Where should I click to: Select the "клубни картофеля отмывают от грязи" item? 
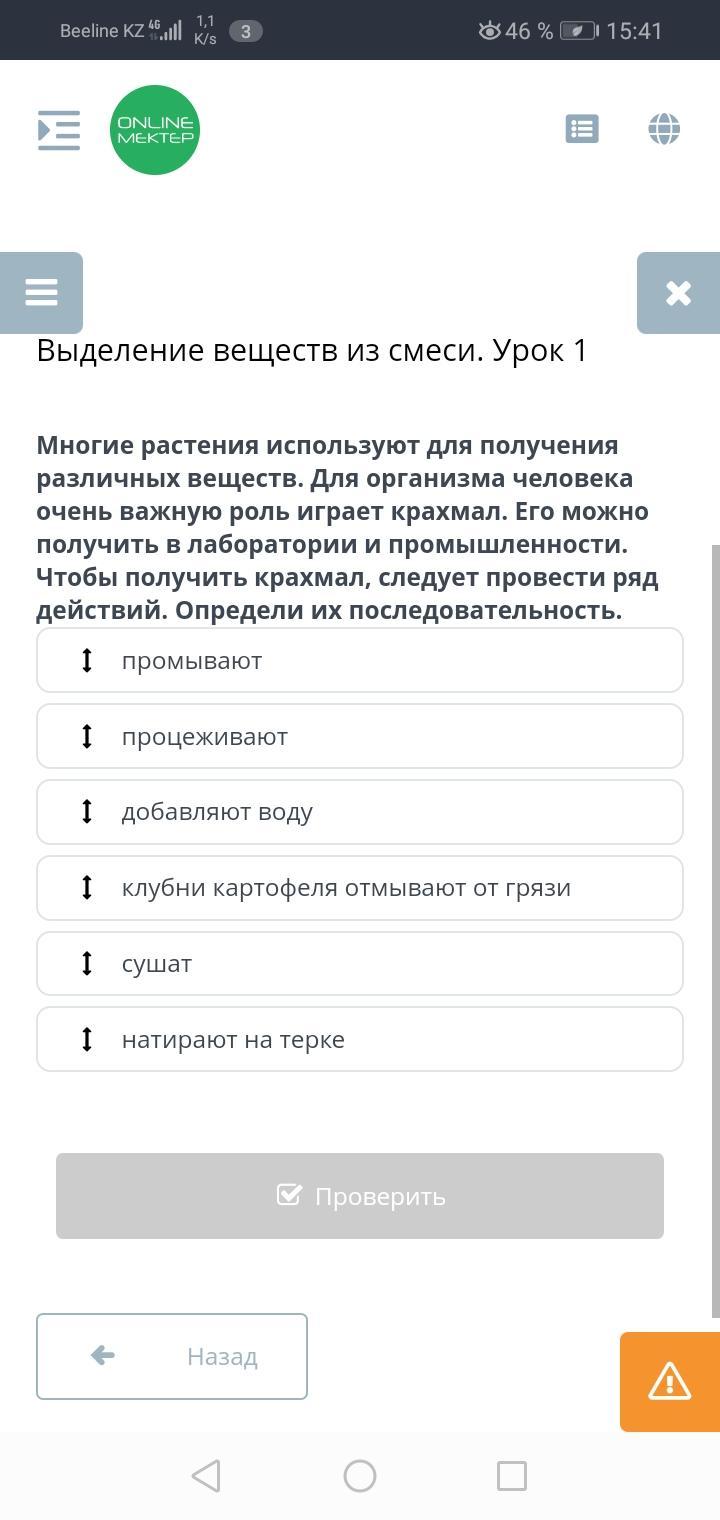click(x=360, y=888)
